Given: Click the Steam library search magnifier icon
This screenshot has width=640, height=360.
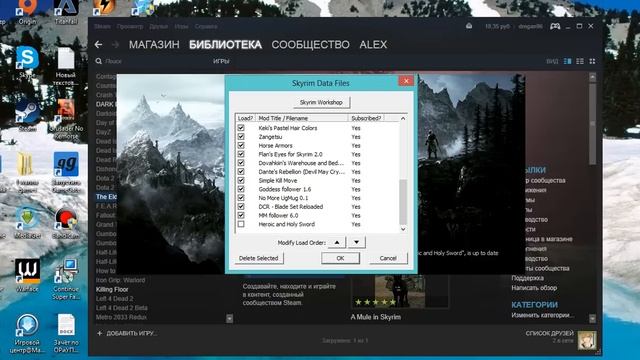Looking at the screenshot, I should coord(99,61).
